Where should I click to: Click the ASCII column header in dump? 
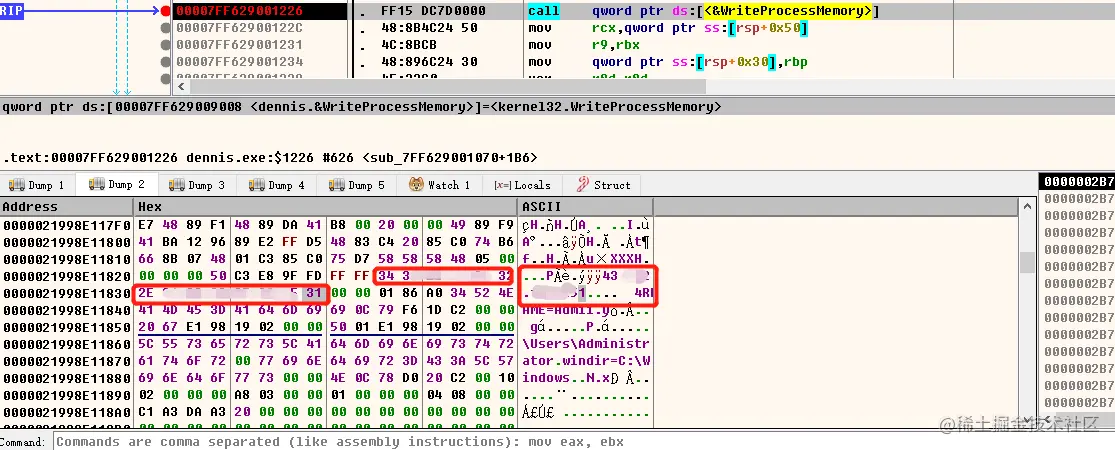coord(585,207)
